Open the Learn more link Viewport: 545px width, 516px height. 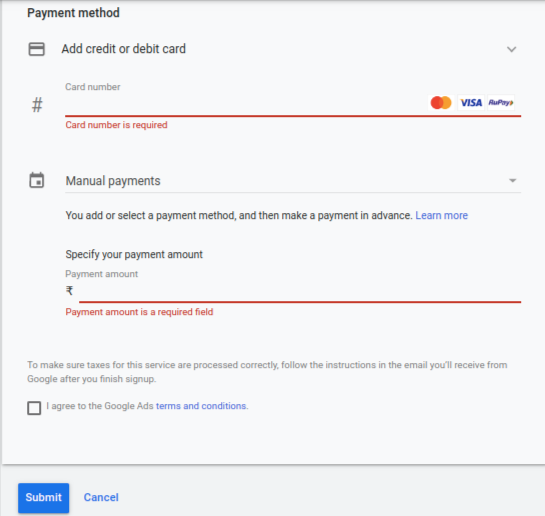[441, 215]
